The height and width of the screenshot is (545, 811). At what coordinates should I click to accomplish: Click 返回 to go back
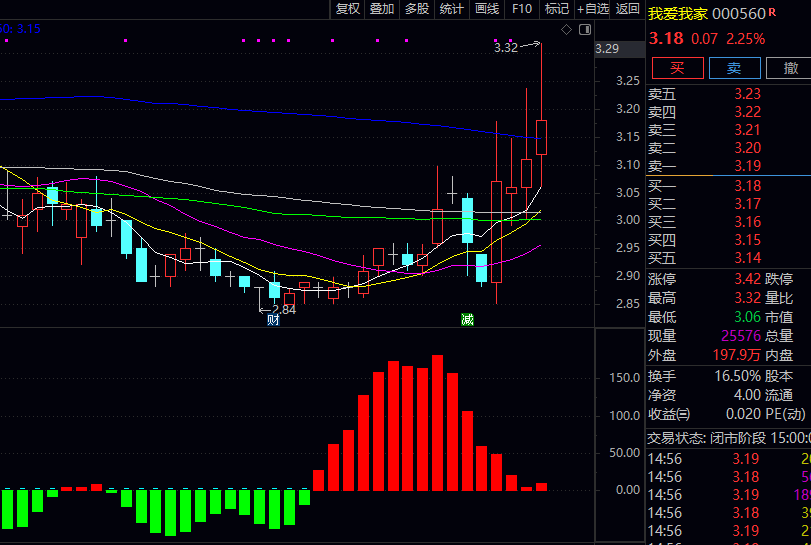click(x=628, y=9)
